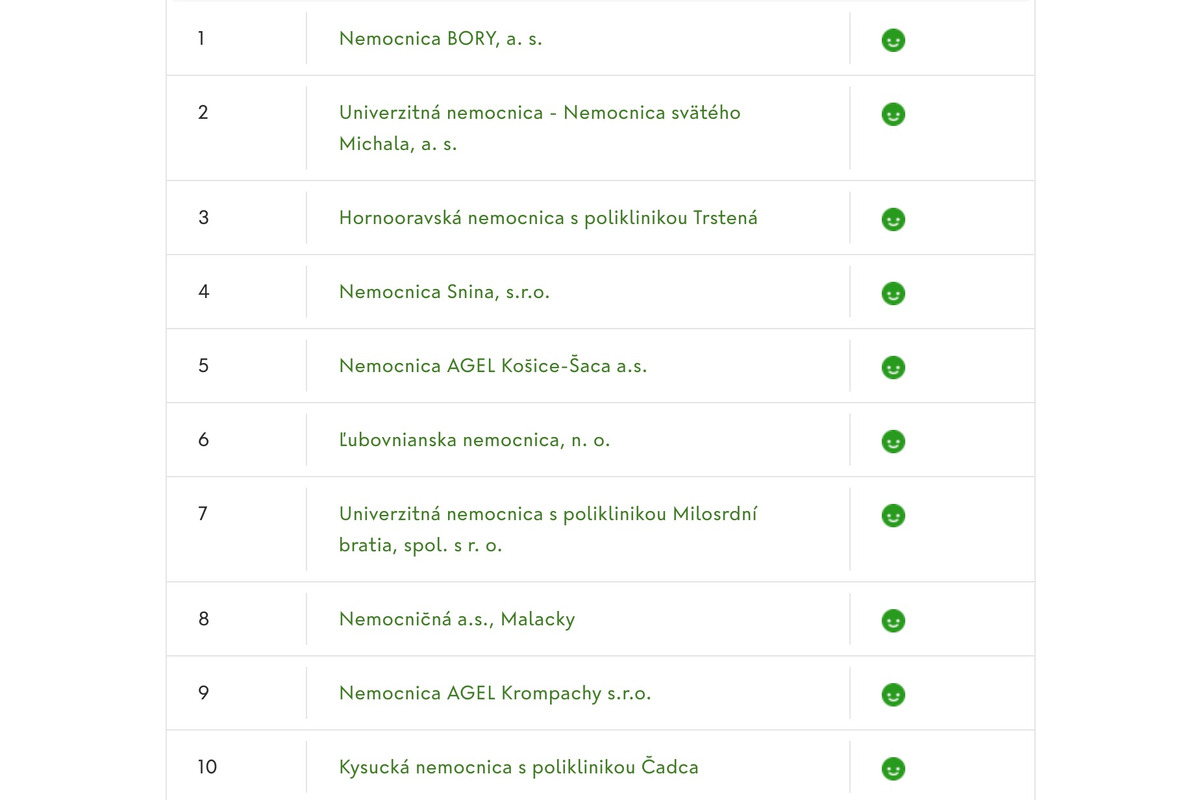The width and height of the screenshot is (1200, 800).
Task: Click rank number 10 in the table
Action: pos(207,767)
